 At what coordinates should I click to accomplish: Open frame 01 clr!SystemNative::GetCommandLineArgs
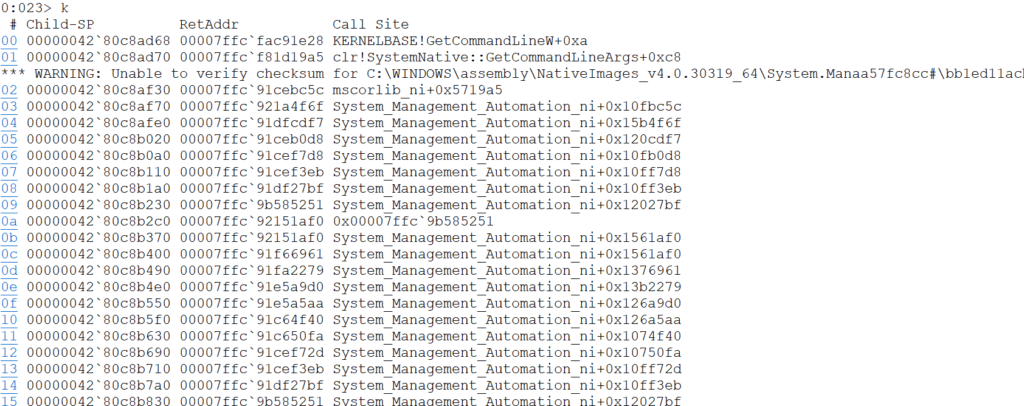[x=9, y=56]
